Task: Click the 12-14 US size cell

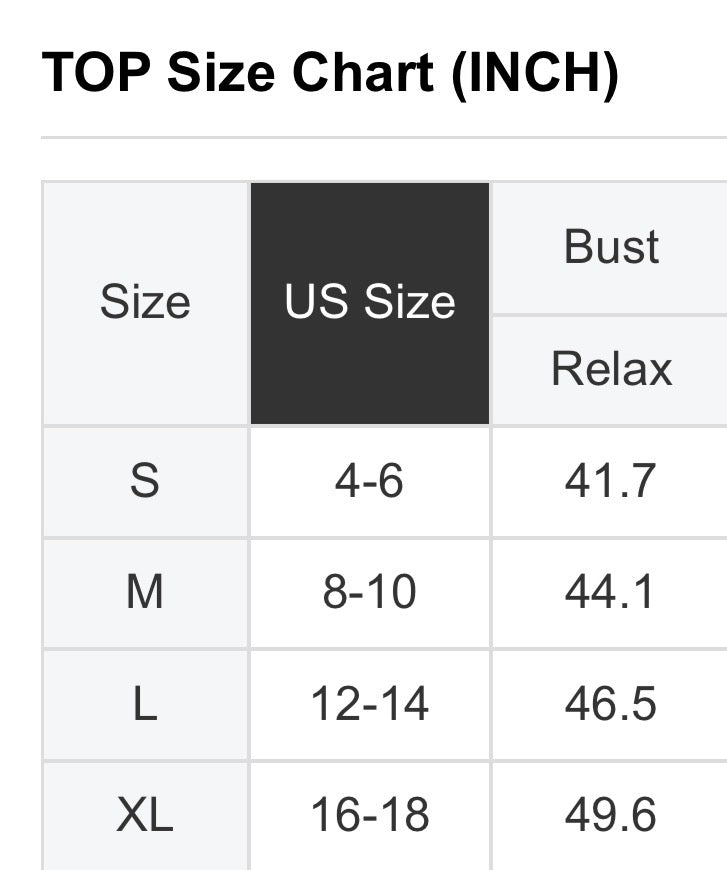Action: pos(370,704)
